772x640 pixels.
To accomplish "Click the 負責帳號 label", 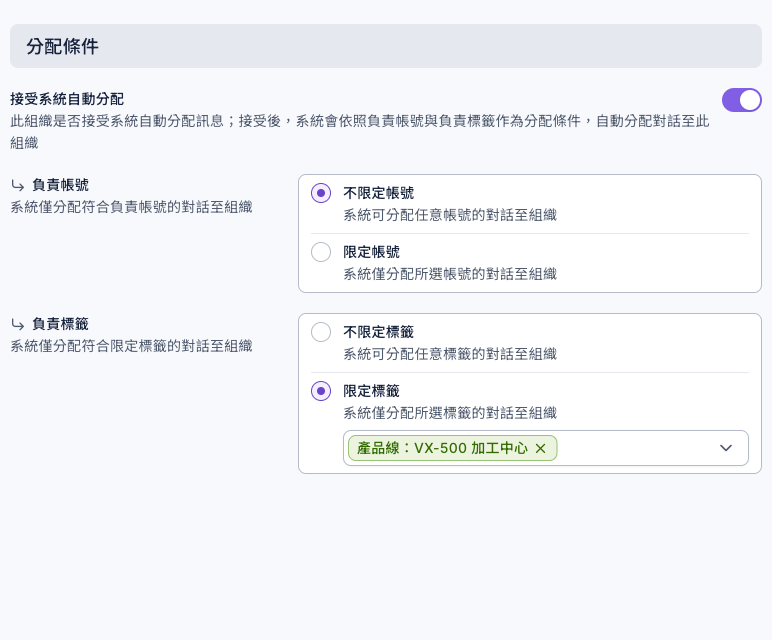I will (60, 185).
